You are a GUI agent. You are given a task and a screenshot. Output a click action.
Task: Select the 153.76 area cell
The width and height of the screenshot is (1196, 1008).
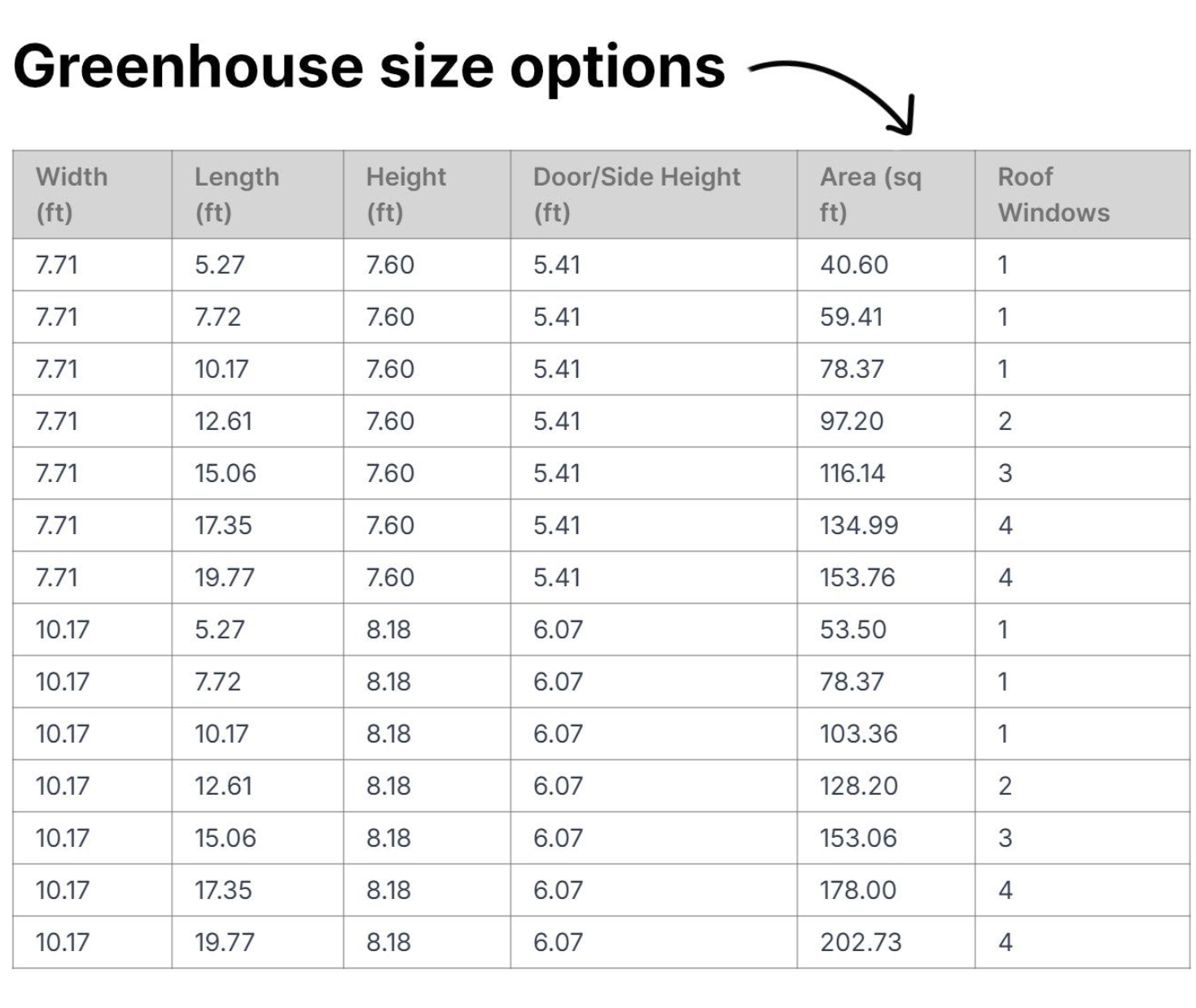coord(857,577)
